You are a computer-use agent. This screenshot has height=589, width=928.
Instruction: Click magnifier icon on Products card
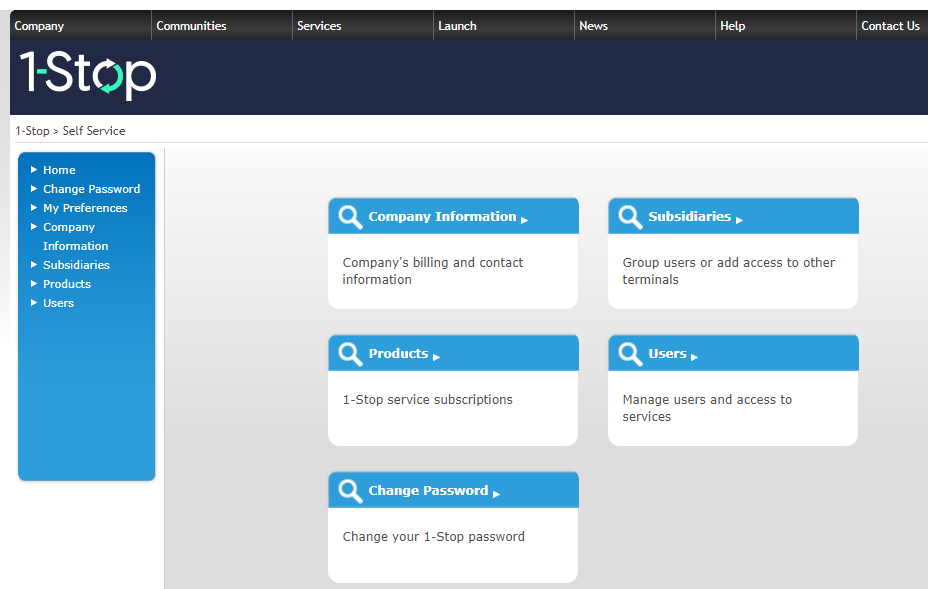pos(350,355)
